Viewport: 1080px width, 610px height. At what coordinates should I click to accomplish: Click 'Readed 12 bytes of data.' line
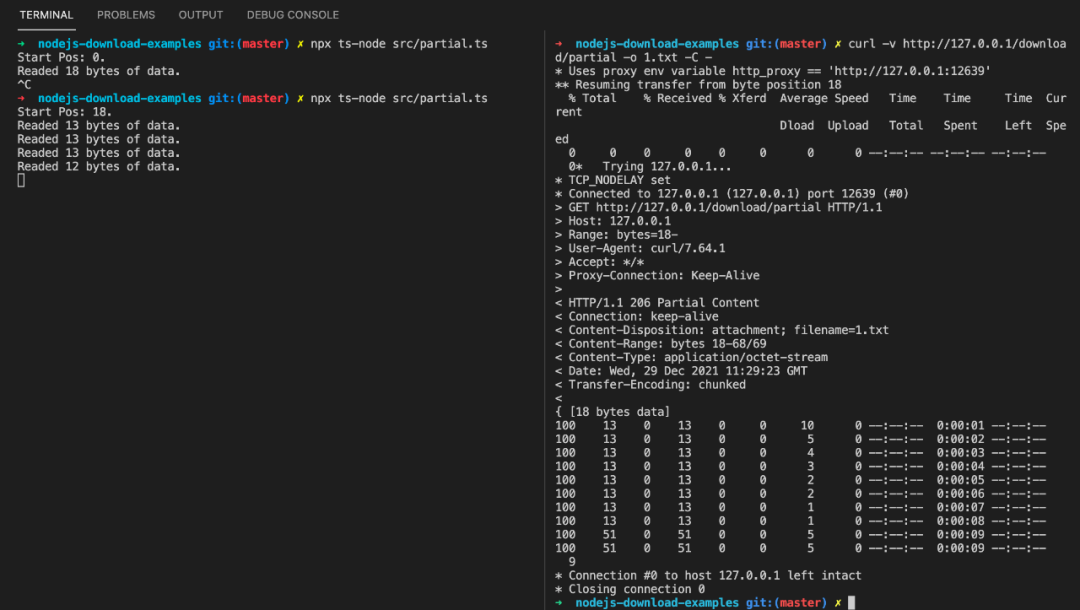(x=98, y=167)
